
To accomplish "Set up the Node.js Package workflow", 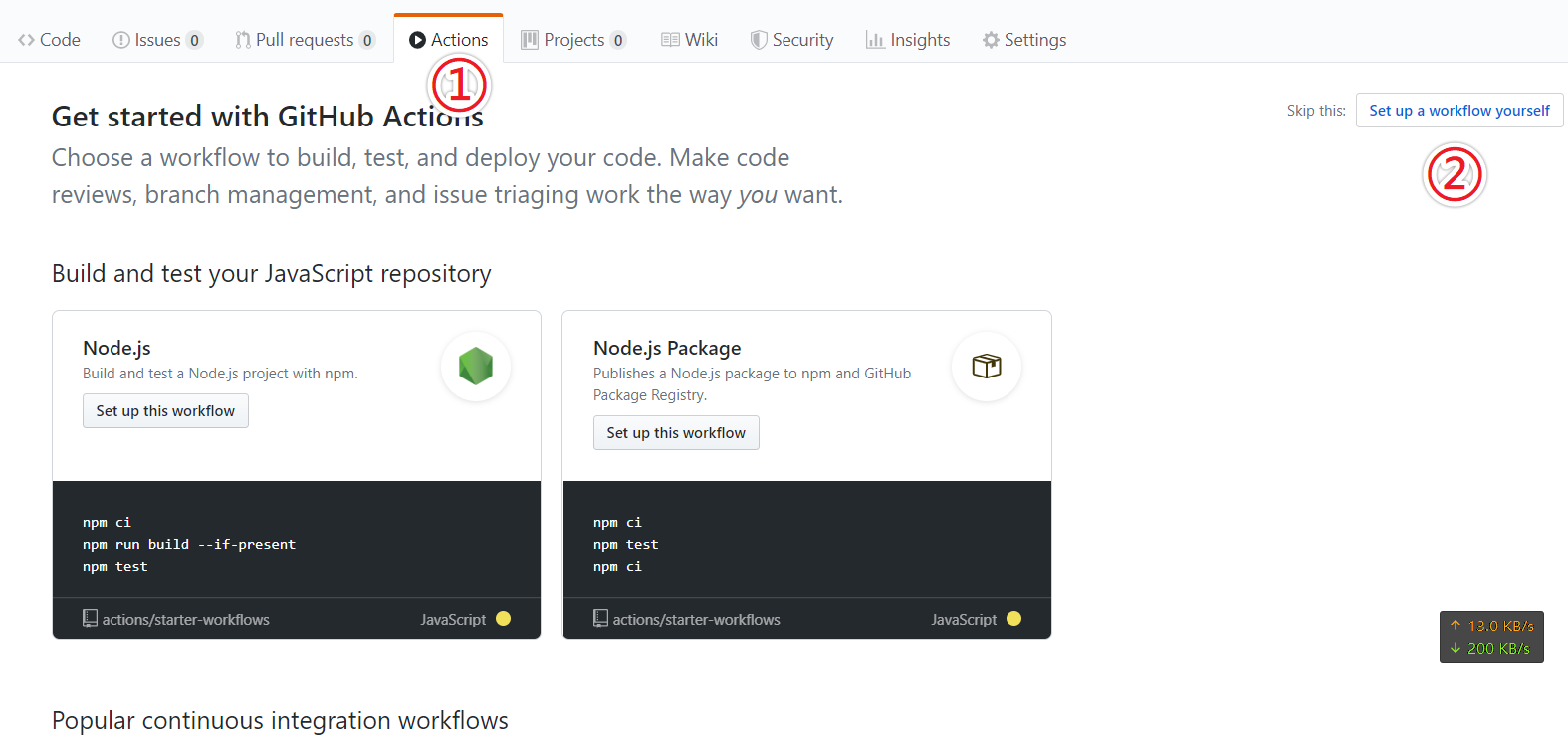I will tap(676, 433).
